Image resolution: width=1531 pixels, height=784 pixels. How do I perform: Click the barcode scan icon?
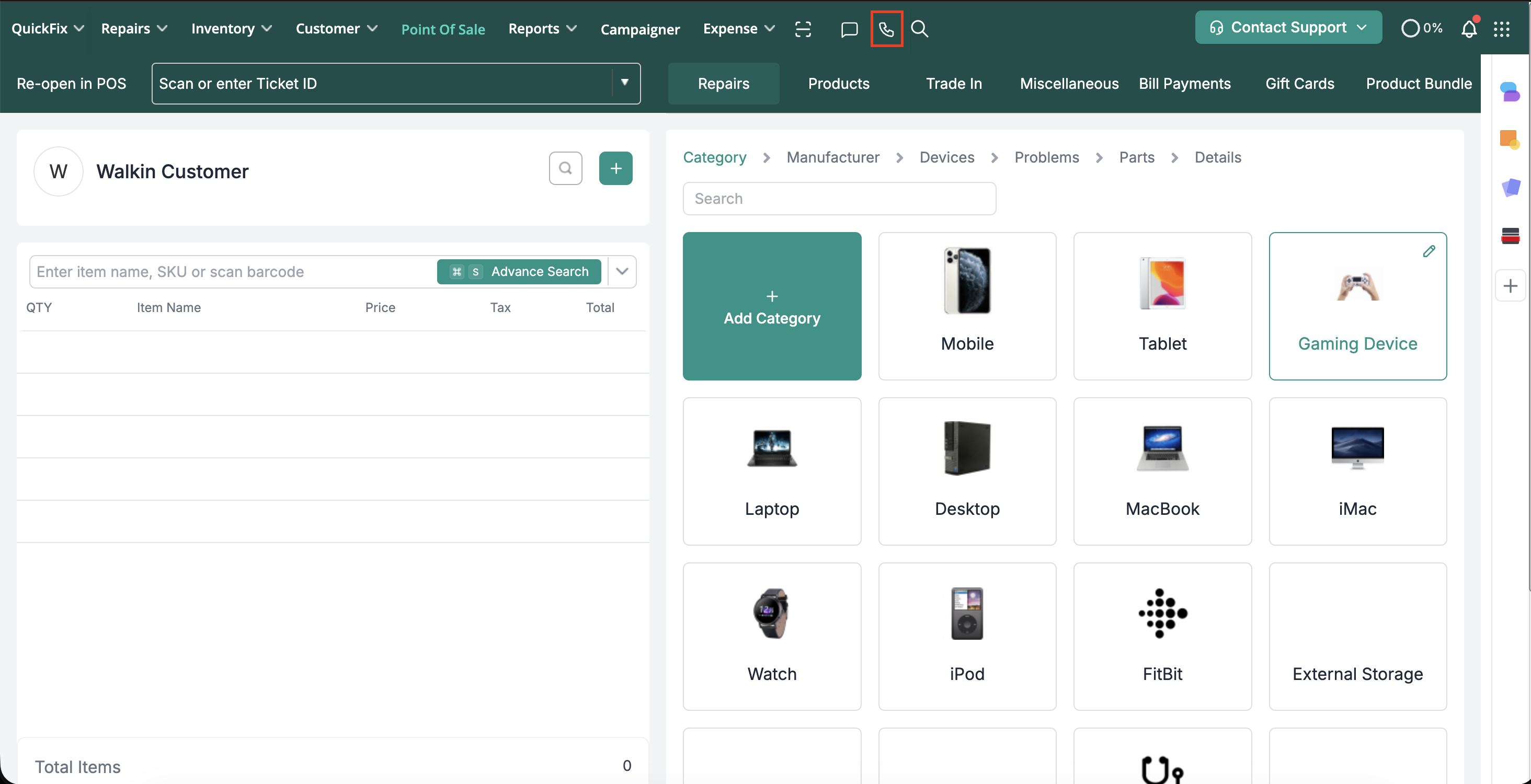(x=803, y=29)
